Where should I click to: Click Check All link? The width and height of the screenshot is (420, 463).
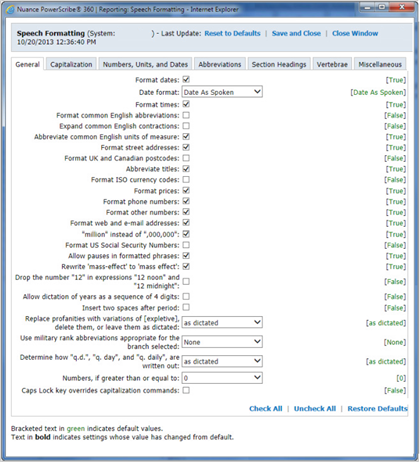(x=266, y=409)
